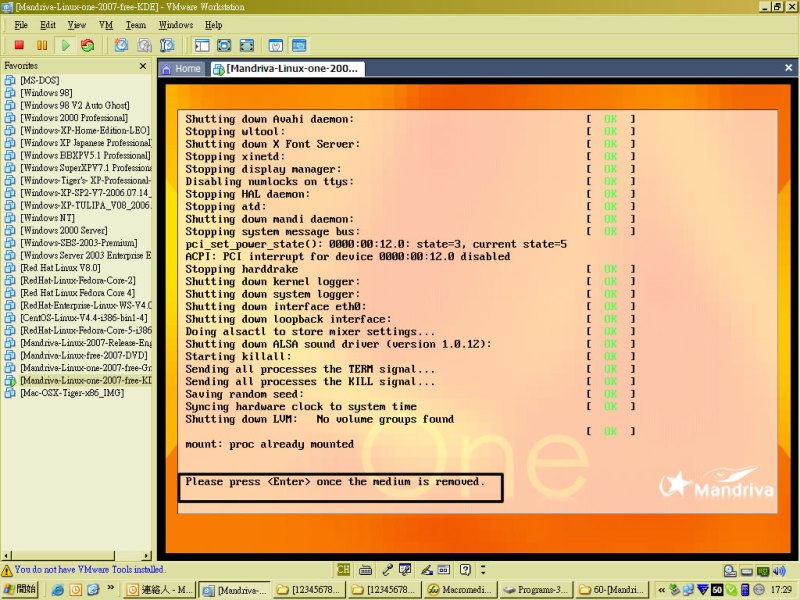Click the Reset virtual machine icon

(x=87, y=45)
